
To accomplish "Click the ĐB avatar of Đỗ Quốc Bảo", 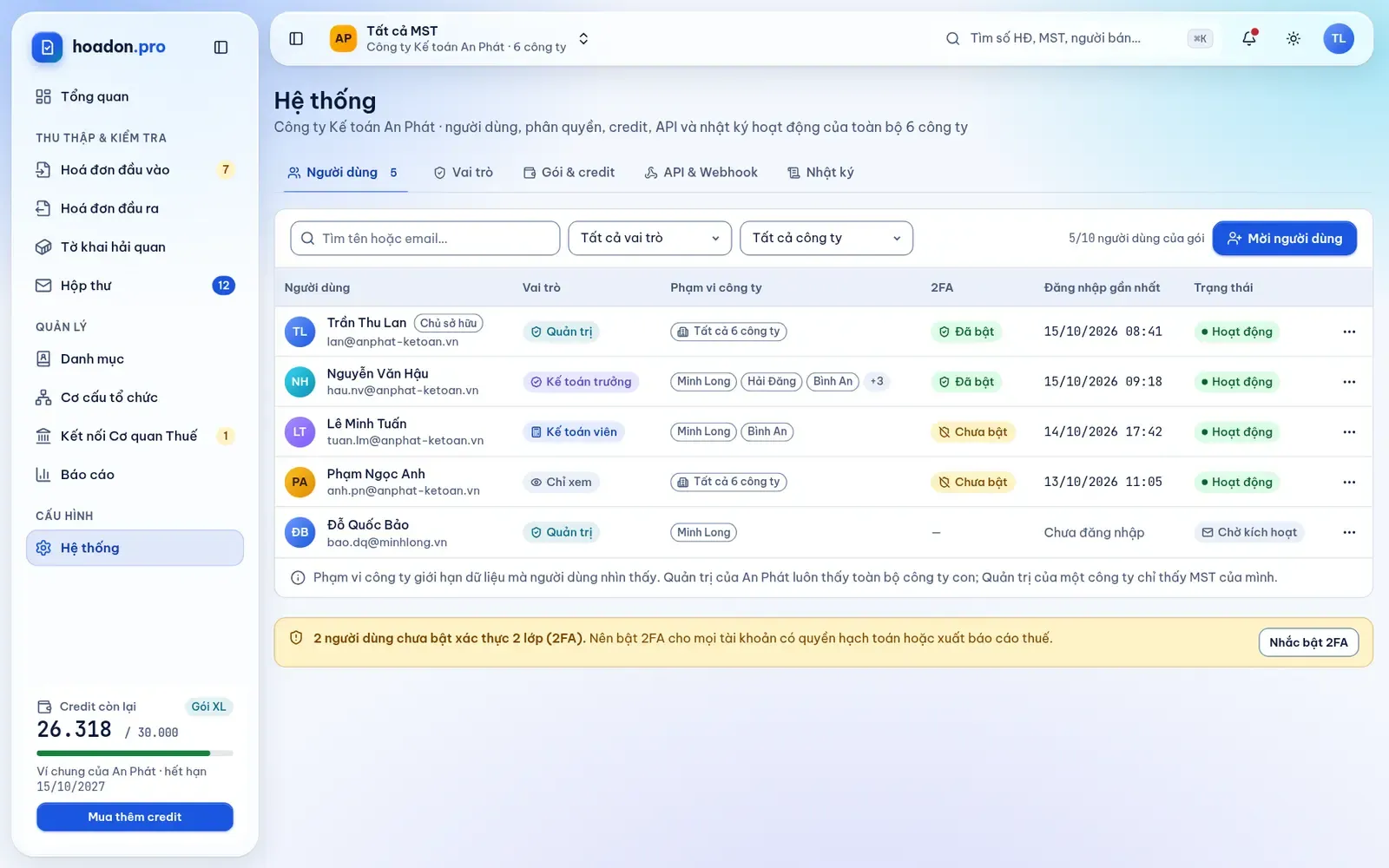I will pyautogui.click(x=300, y=533).
